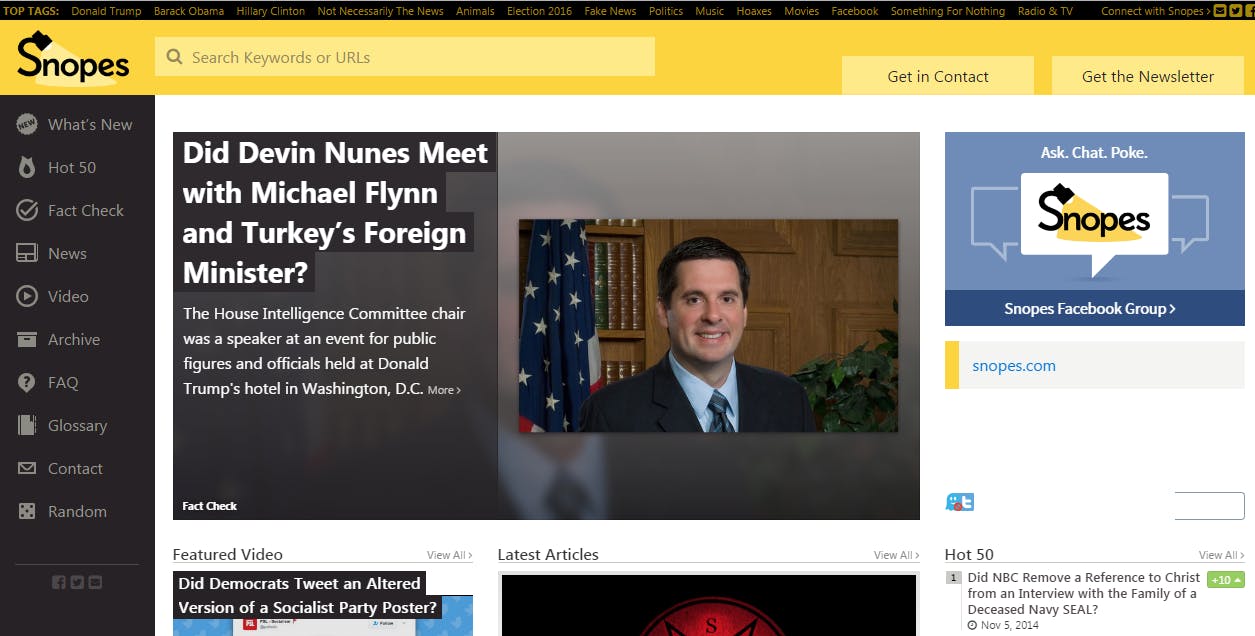
Task: Open Fact Check via the checkmark icon
Action: (27, 210)
